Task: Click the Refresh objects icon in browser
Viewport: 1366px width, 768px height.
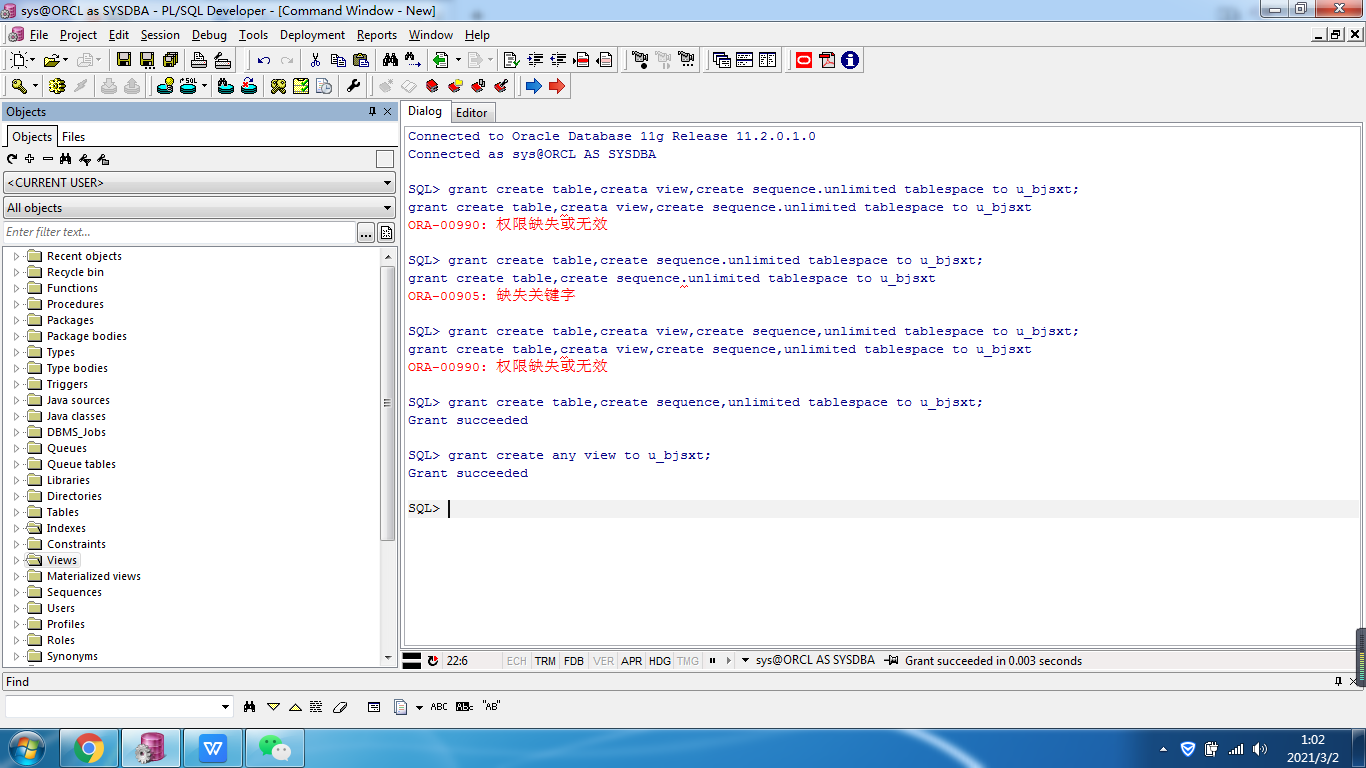Action: pyautogui.click(x=12, y=159)
